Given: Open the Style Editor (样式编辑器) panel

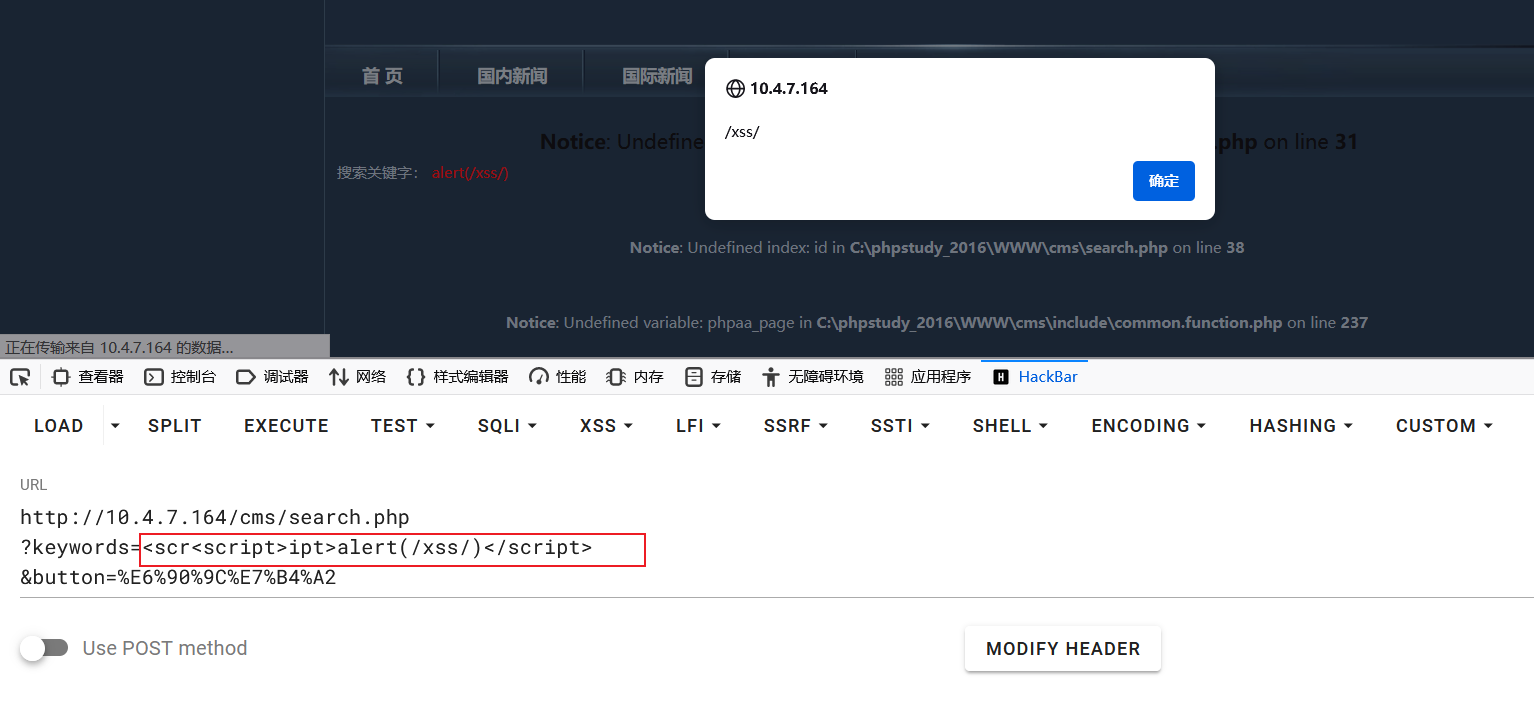Looking at the screenshot, I should point(458,377).
